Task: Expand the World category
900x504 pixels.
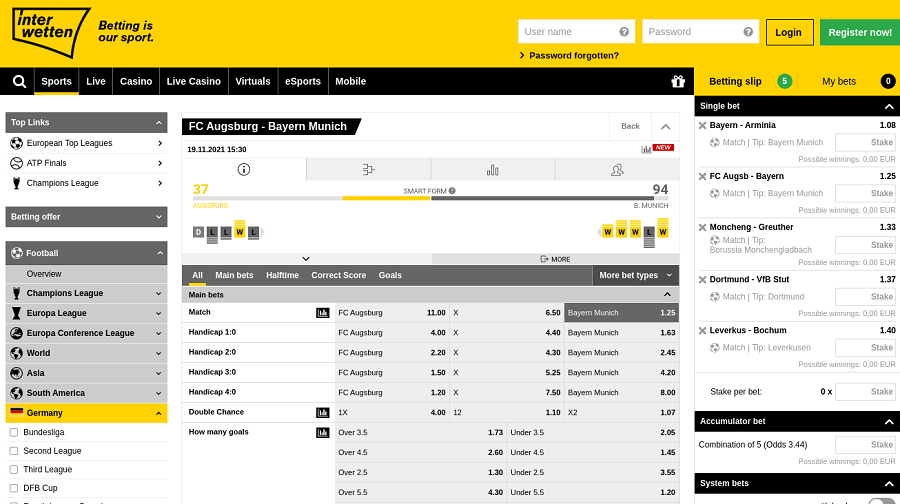Action: tap(159, 353)
